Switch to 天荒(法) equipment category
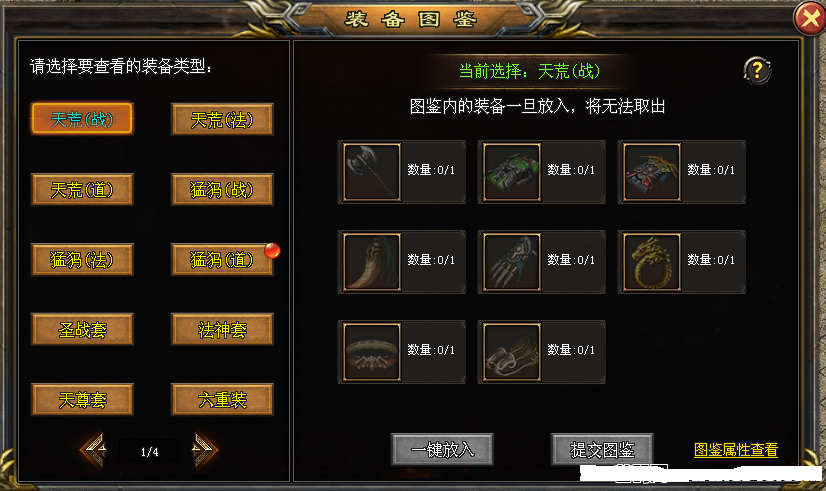826x491 pixels. tap(222, 120)
